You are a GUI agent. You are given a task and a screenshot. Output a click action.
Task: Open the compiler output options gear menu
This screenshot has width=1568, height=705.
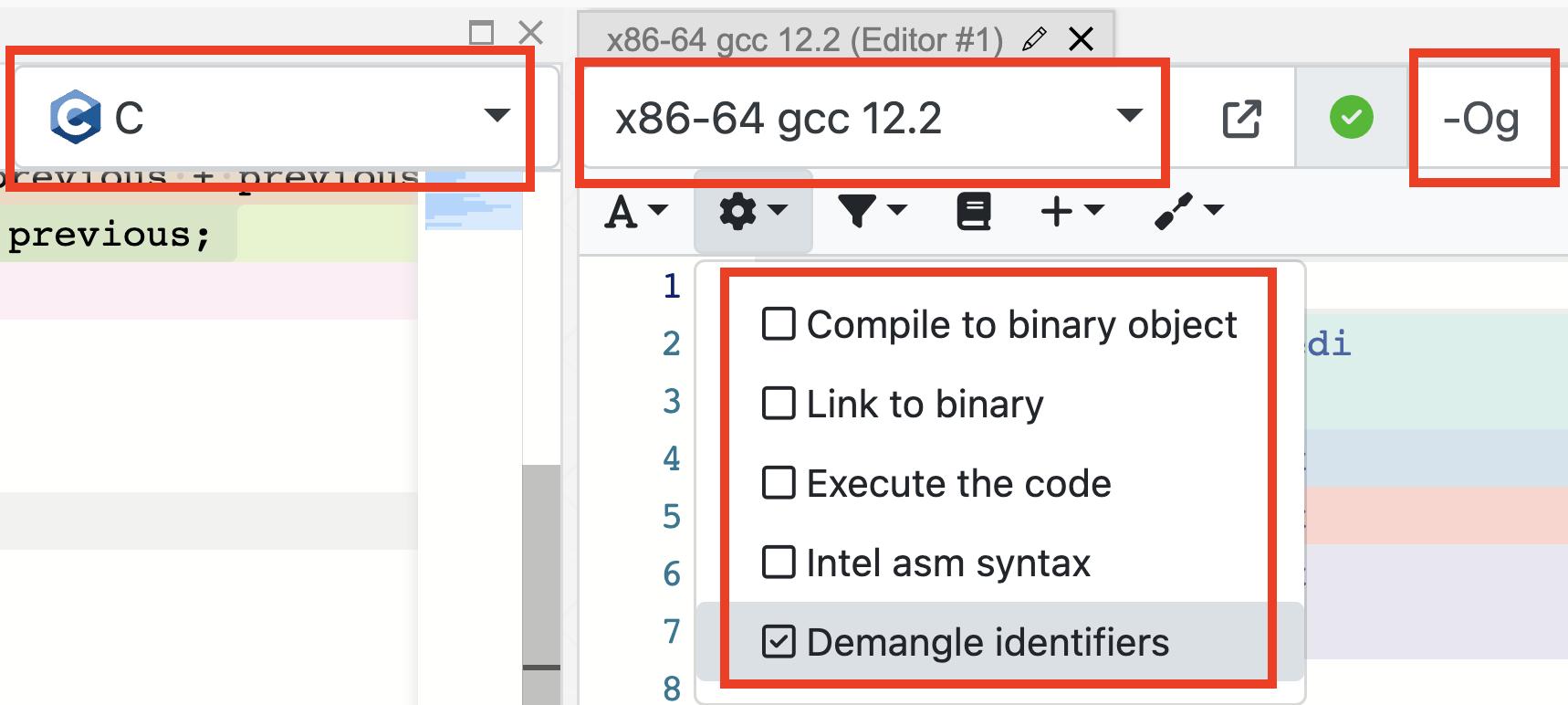tap(752, 211)
